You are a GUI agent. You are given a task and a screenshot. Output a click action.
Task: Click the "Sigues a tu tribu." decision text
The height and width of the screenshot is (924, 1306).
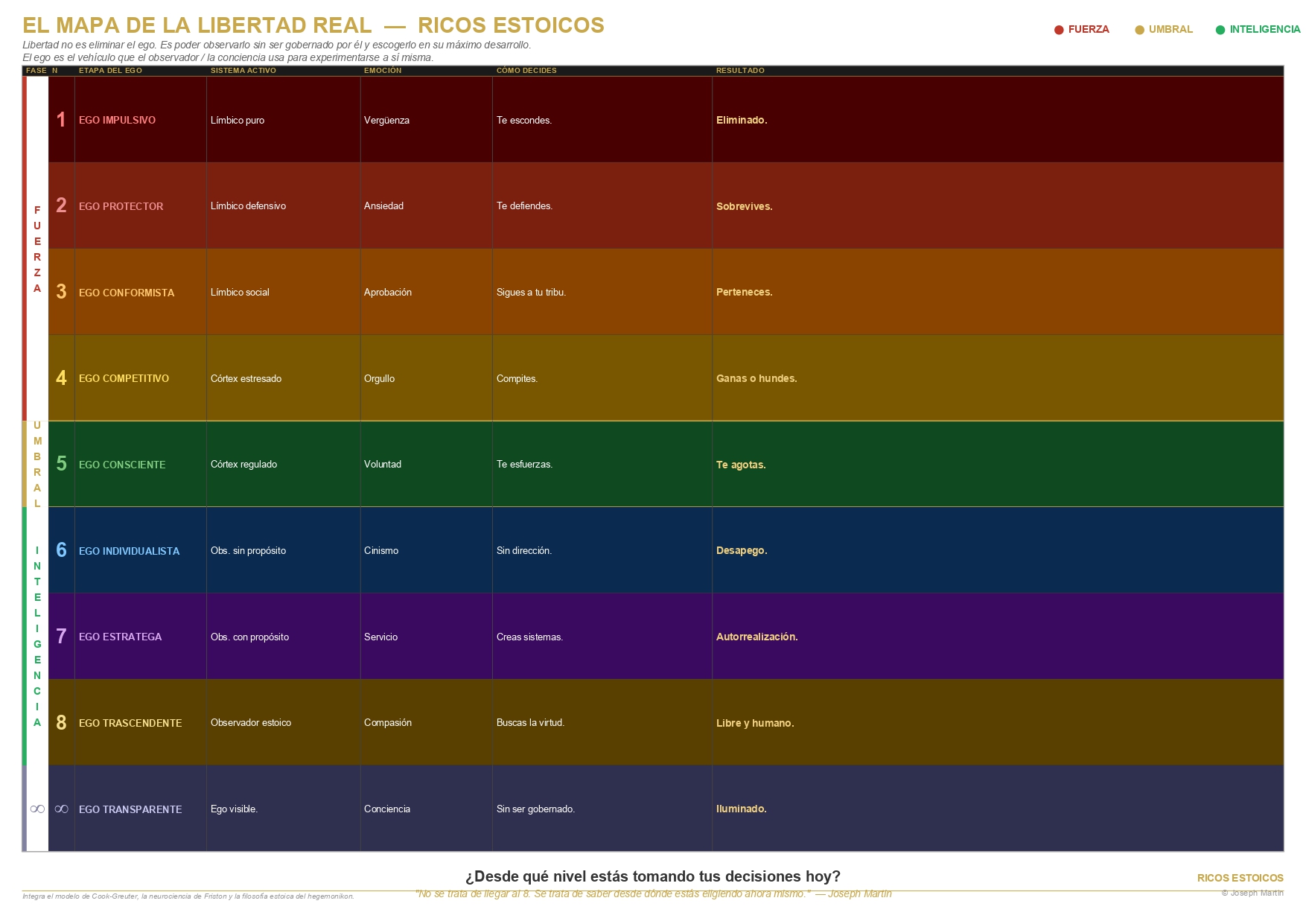point(531,292)
